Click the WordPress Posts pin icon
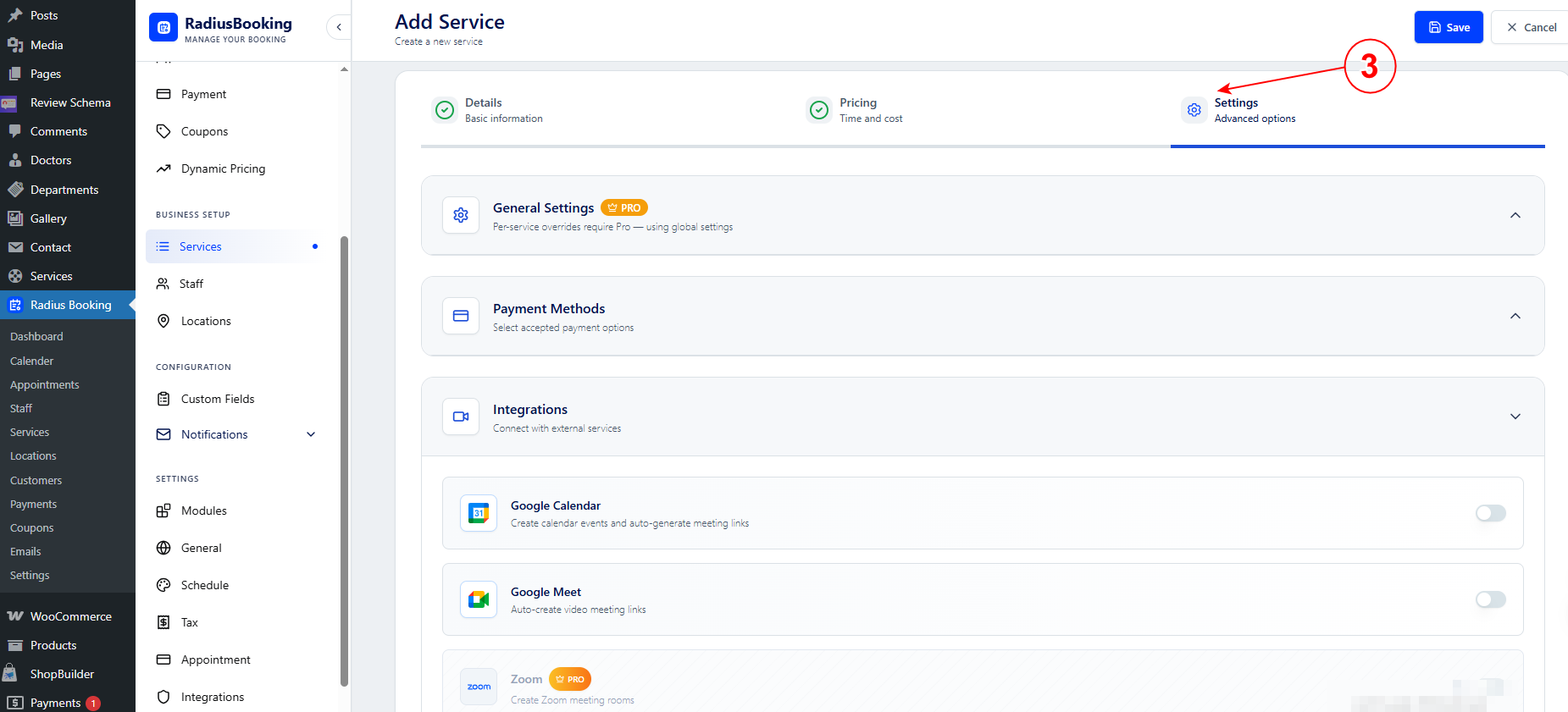 tap(15, 15)
